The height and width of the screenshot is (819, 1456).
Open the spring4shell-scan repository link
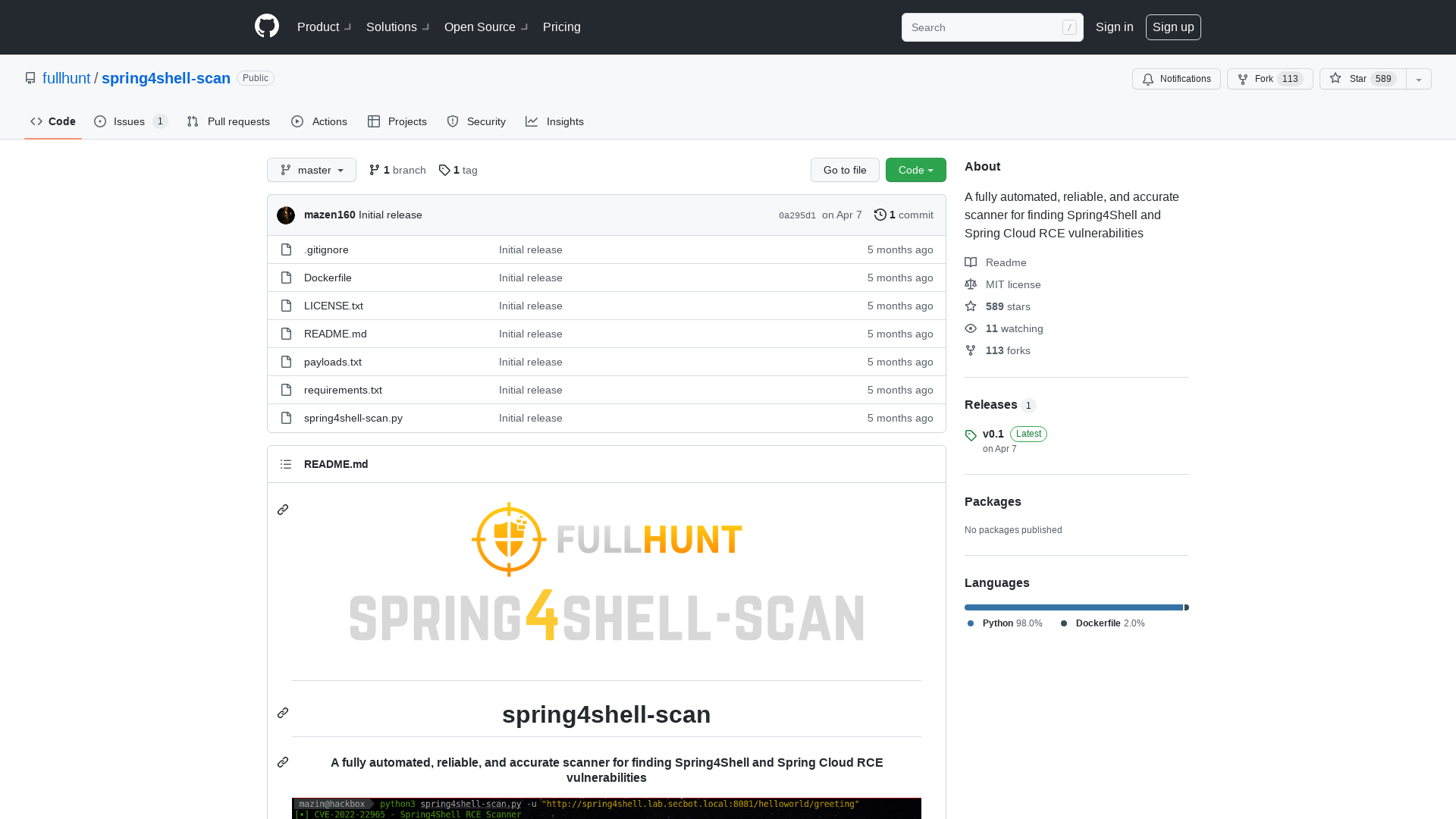[166, 78]
